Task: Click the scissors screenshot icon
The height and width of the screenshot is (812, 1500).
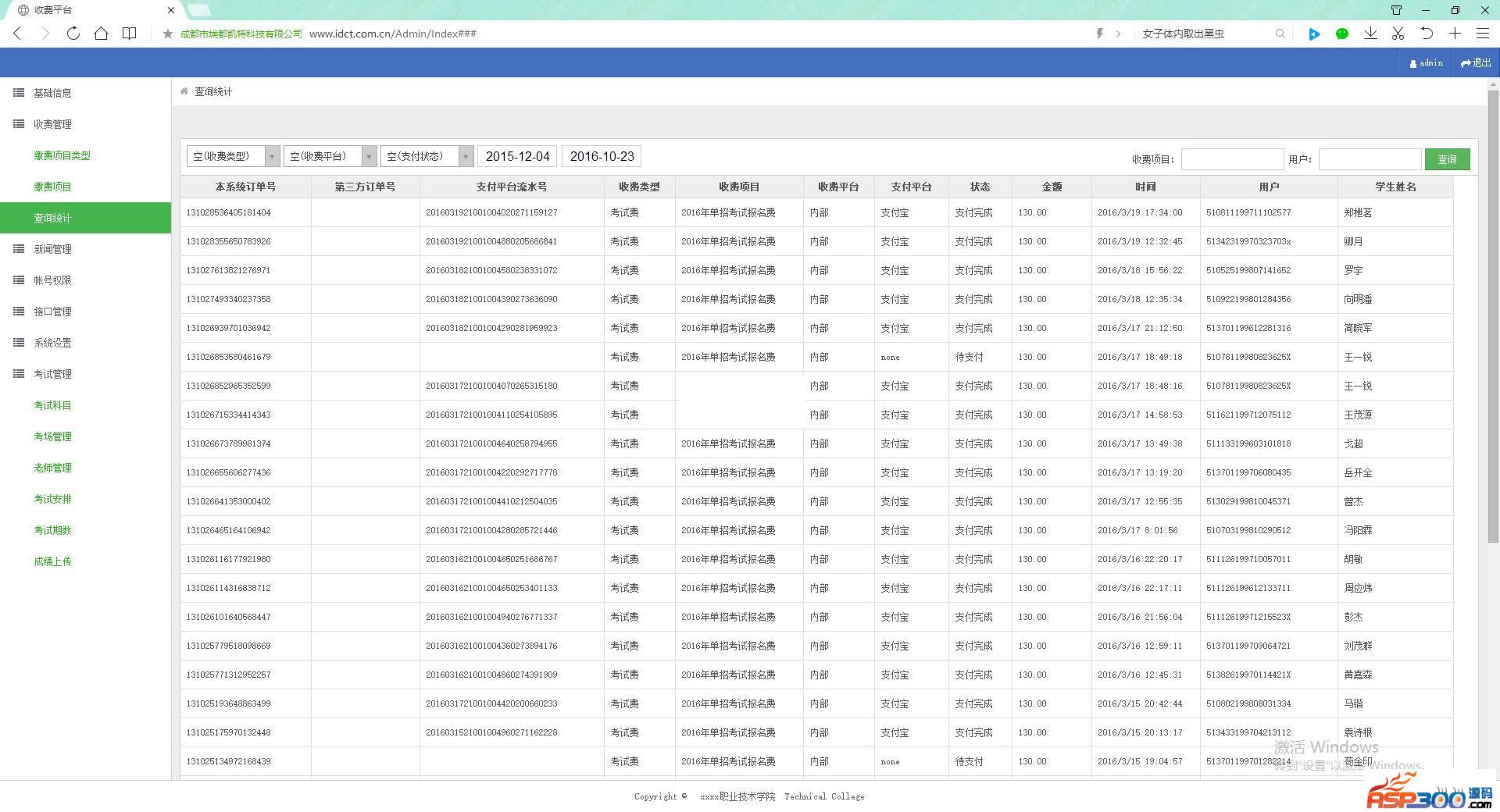Action: (x=1398, y=34)
